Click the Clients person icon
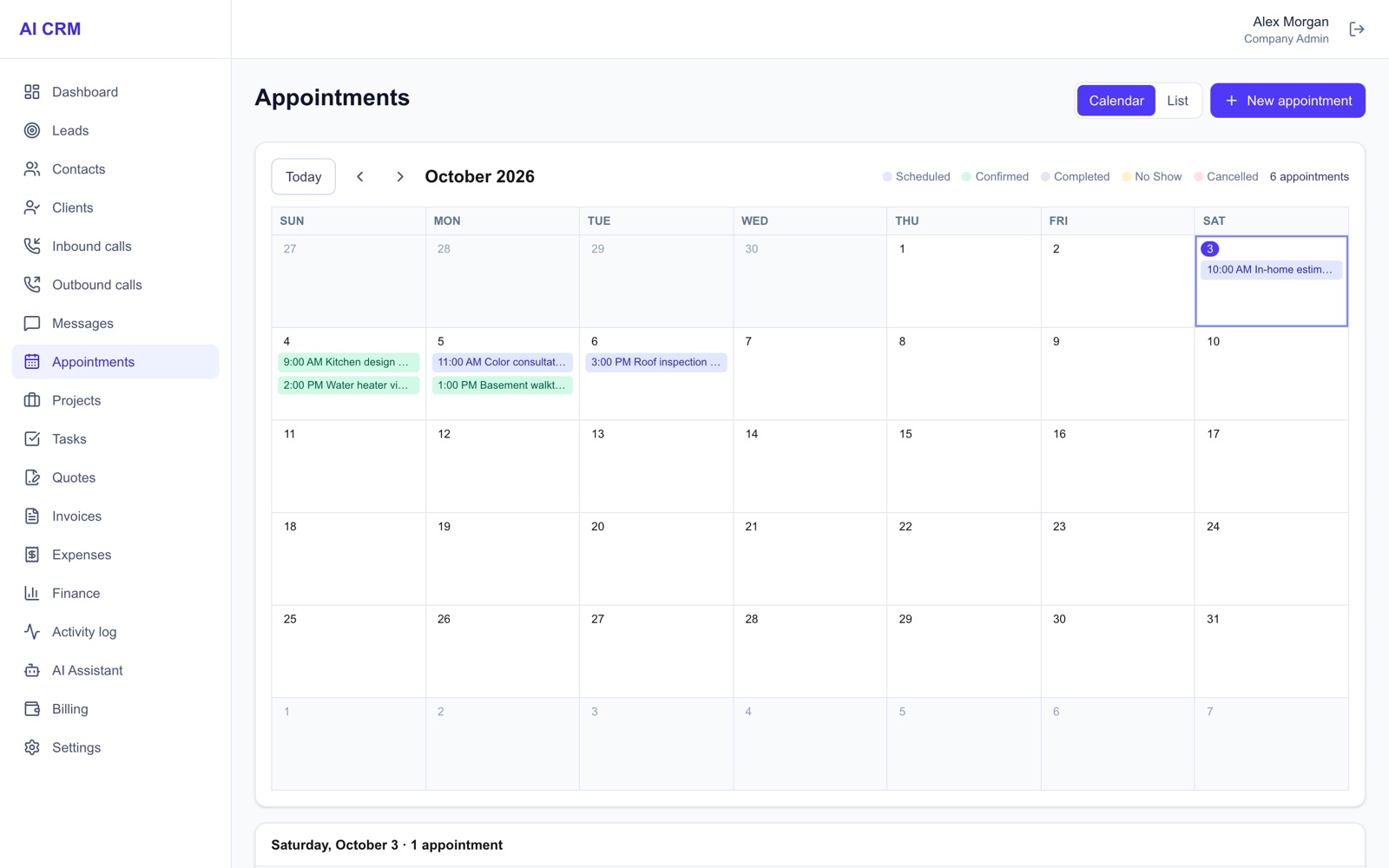The image size is (1389, 868). [x=32, y=207]
